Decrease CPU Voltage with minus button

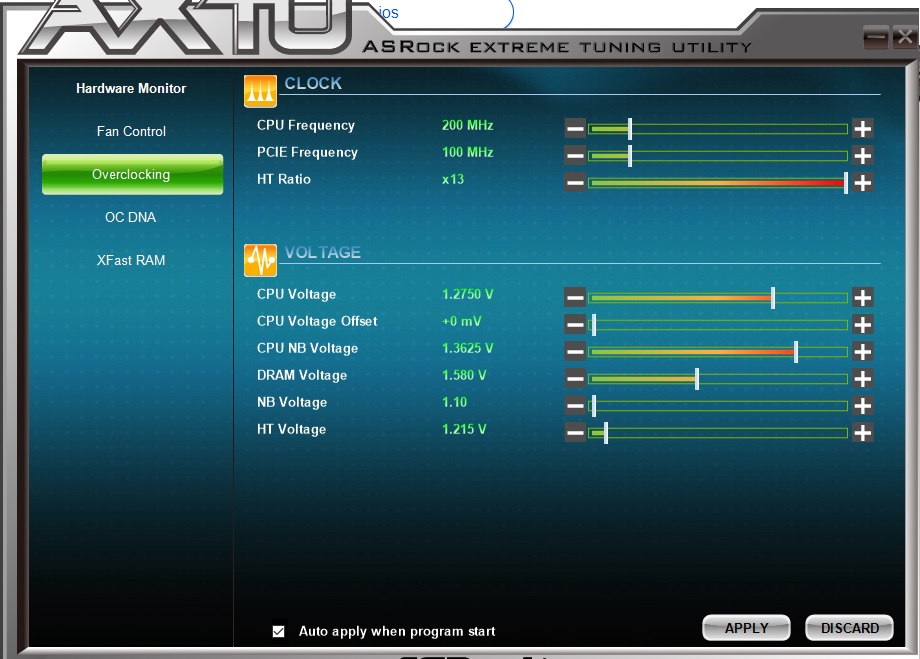tap(575, 298)
